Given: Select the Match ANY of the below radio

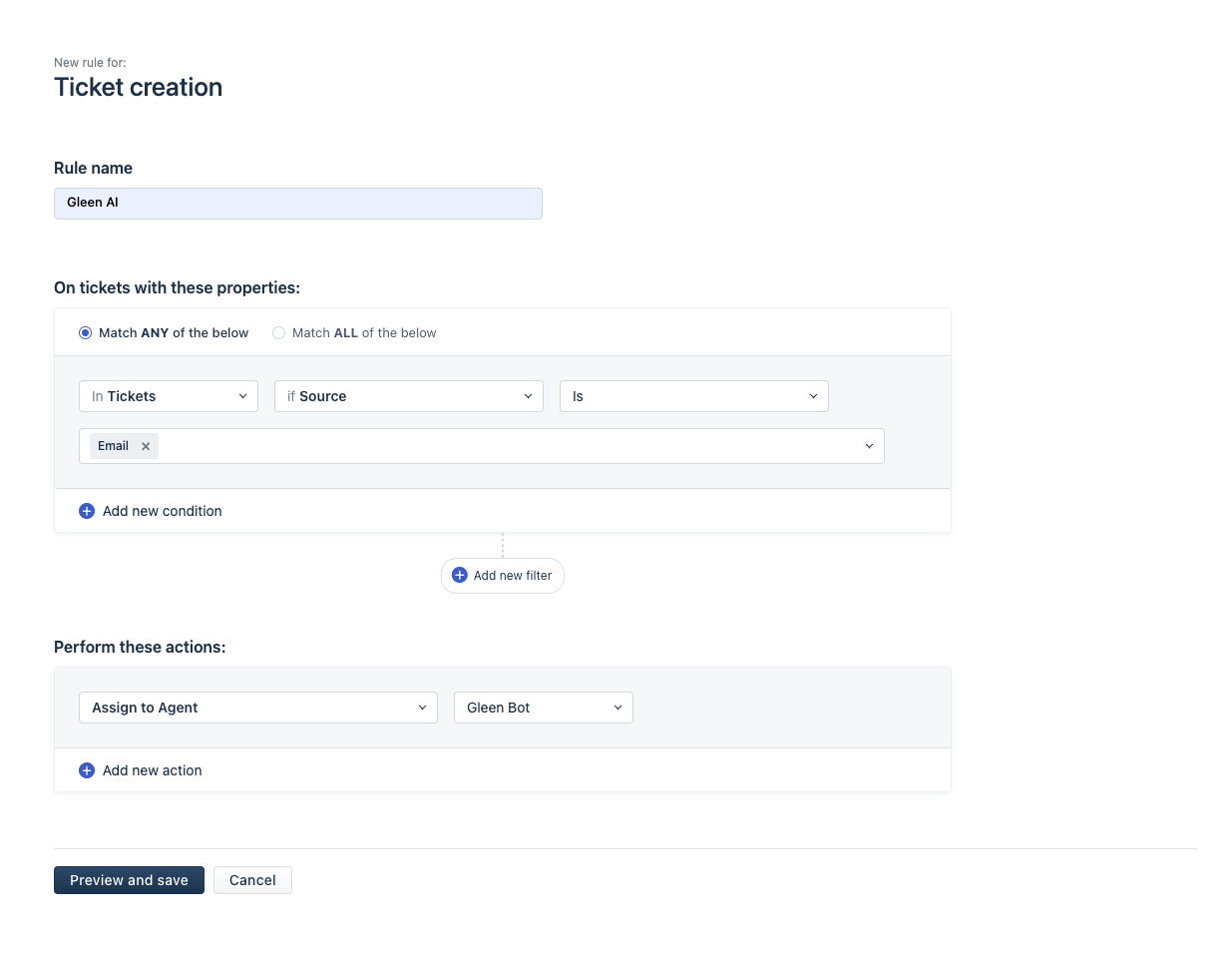Looking at the screenshot, I should (x=86, y=333).
